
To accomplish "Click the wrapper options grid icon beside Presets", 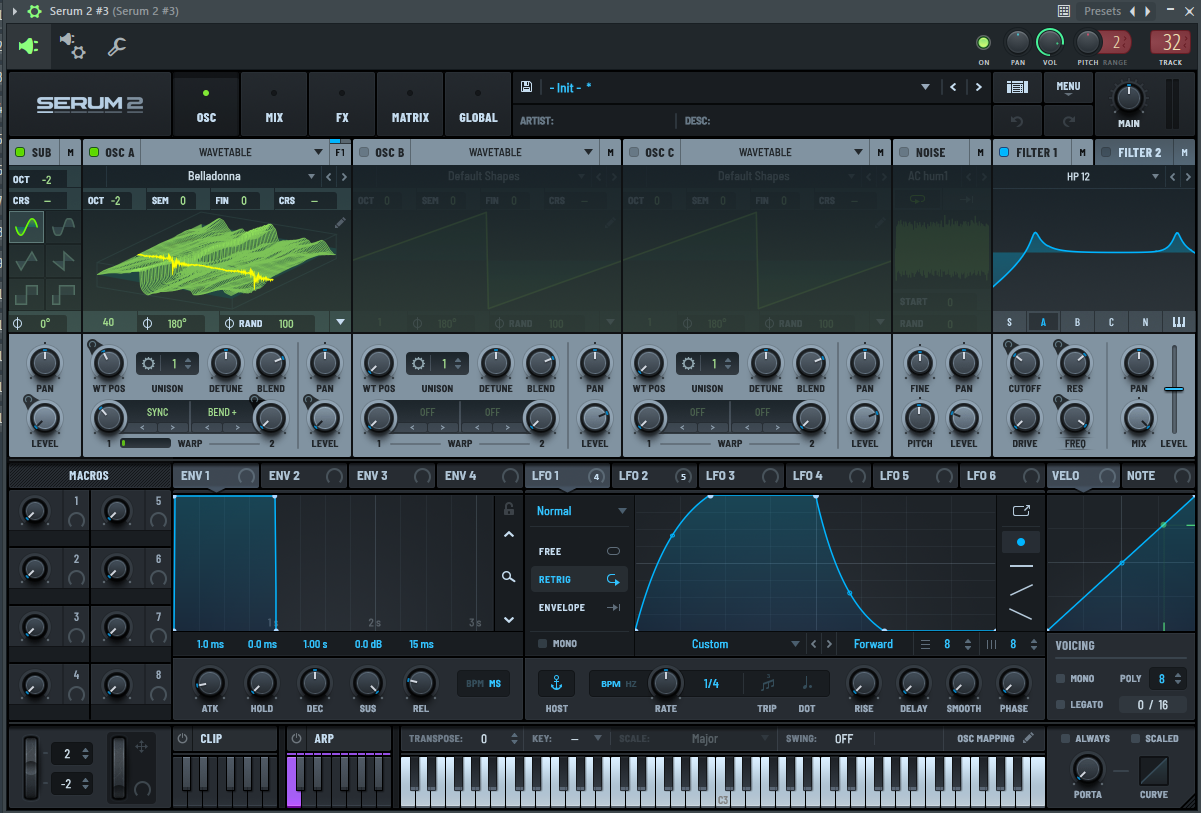I will click(1064, 11).
